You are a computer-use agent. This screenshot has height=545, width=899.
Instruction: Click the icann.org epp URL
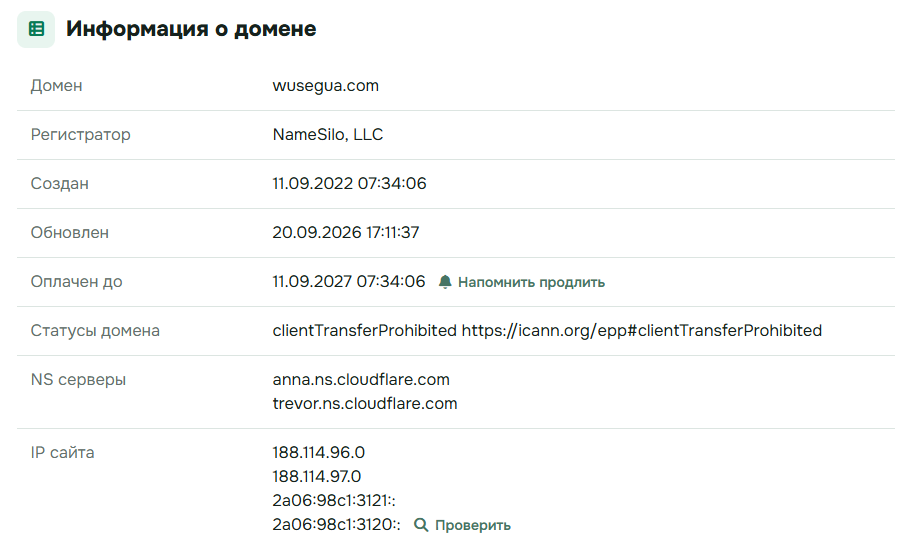point(642,331)
